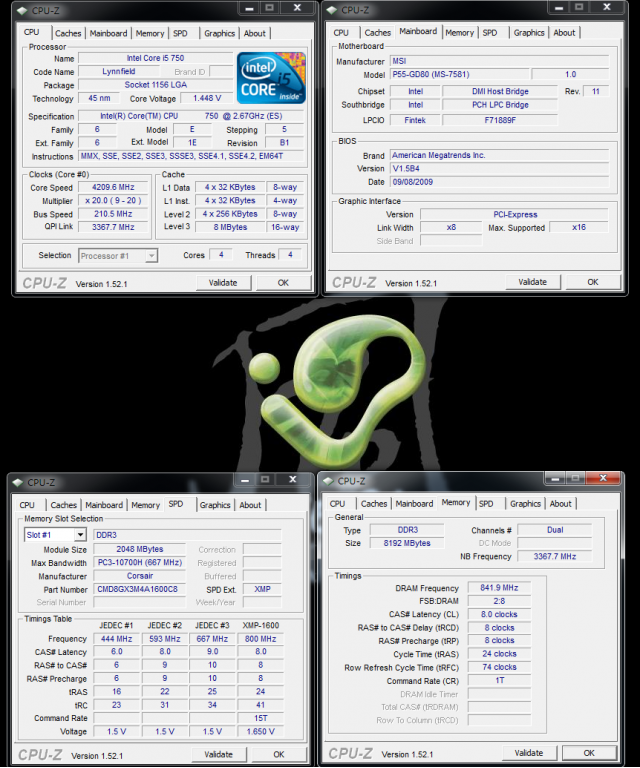Close the Memory CPU-Z window
Viewport: 640px width, 768px height.
pos(603,478)
